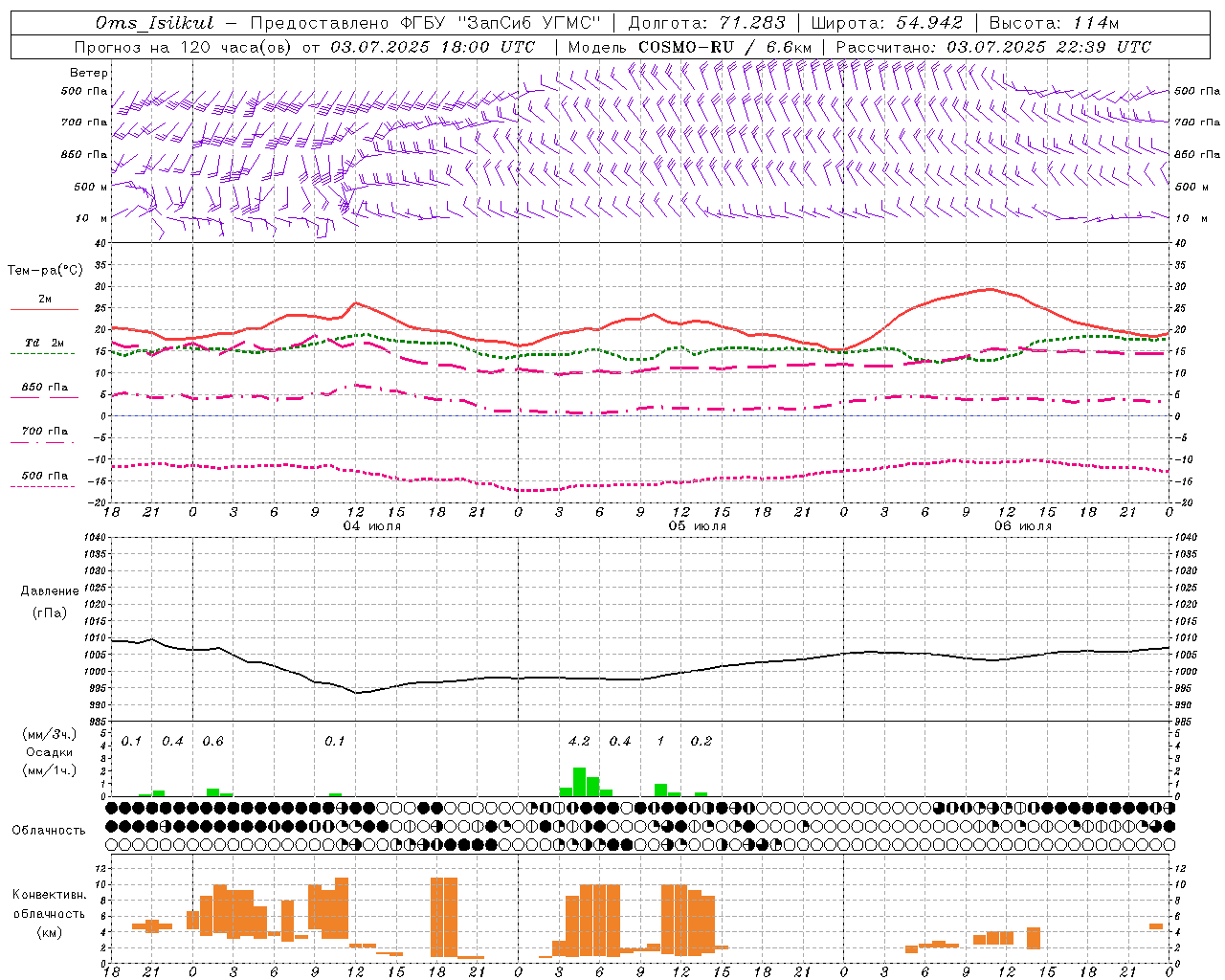Click the Рассчитано: 03.07.2025 22:39 UTC timestamp
1225x980 pixels.
(993, 47)
